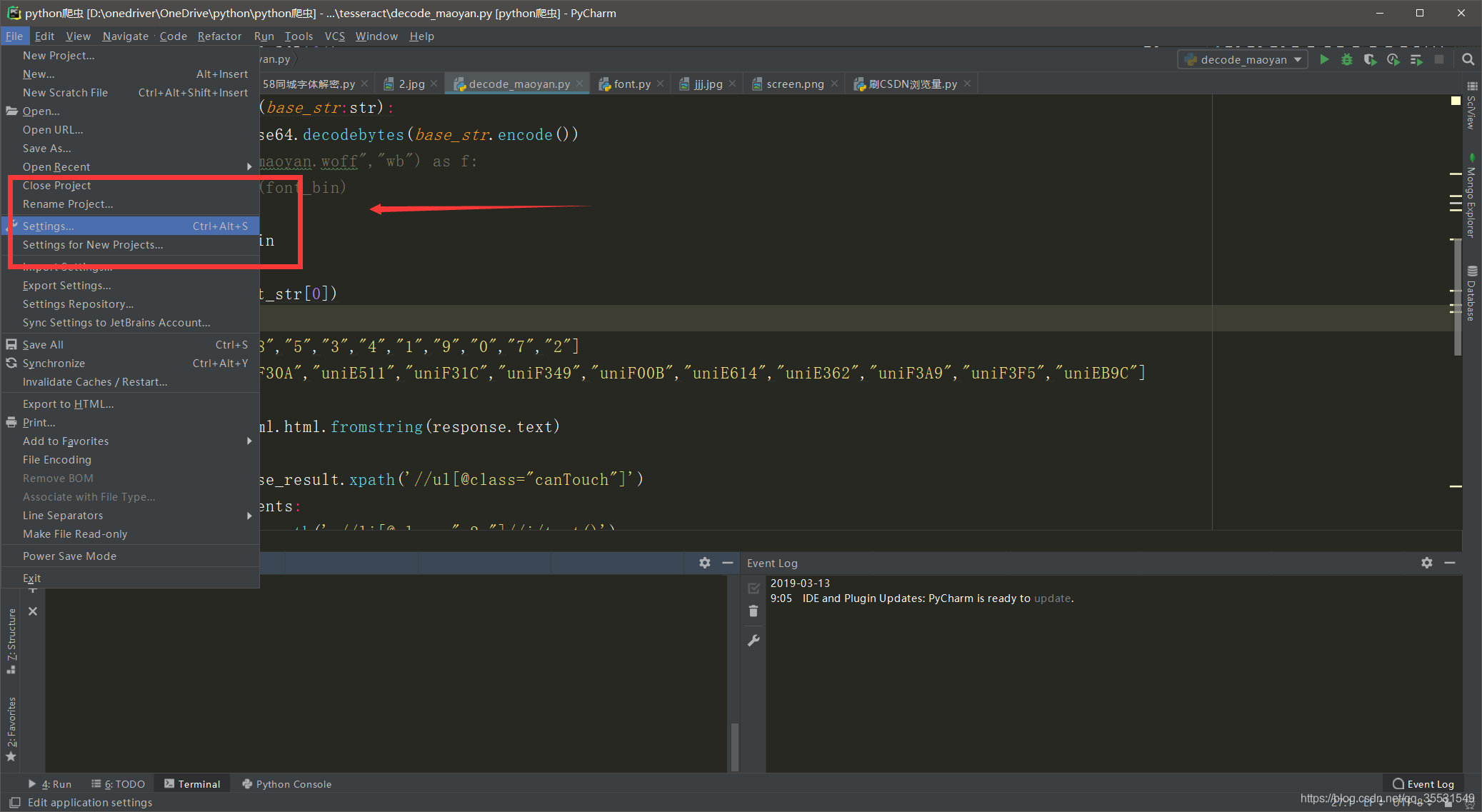The image size is (1482, 812).
Task: Toggle Power Save Mode
Action: point(69,556)
